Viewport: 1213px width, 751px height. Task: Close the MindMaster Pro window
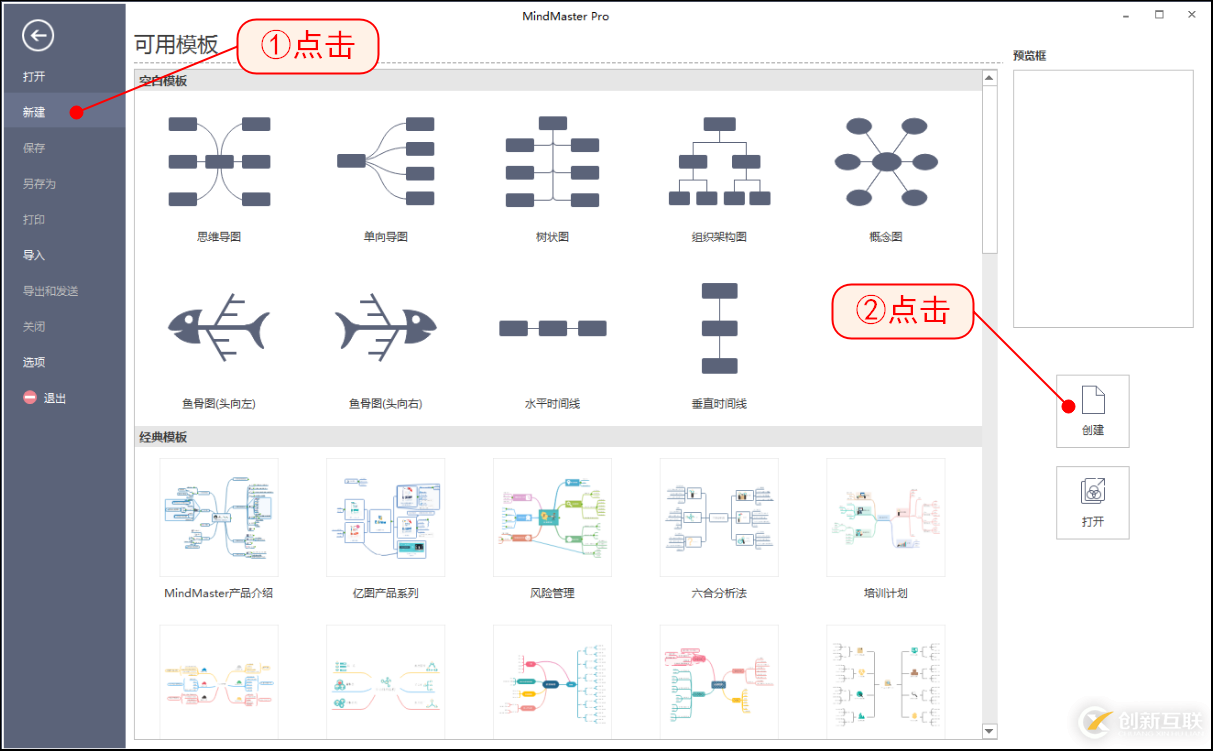coord(1190,15)
